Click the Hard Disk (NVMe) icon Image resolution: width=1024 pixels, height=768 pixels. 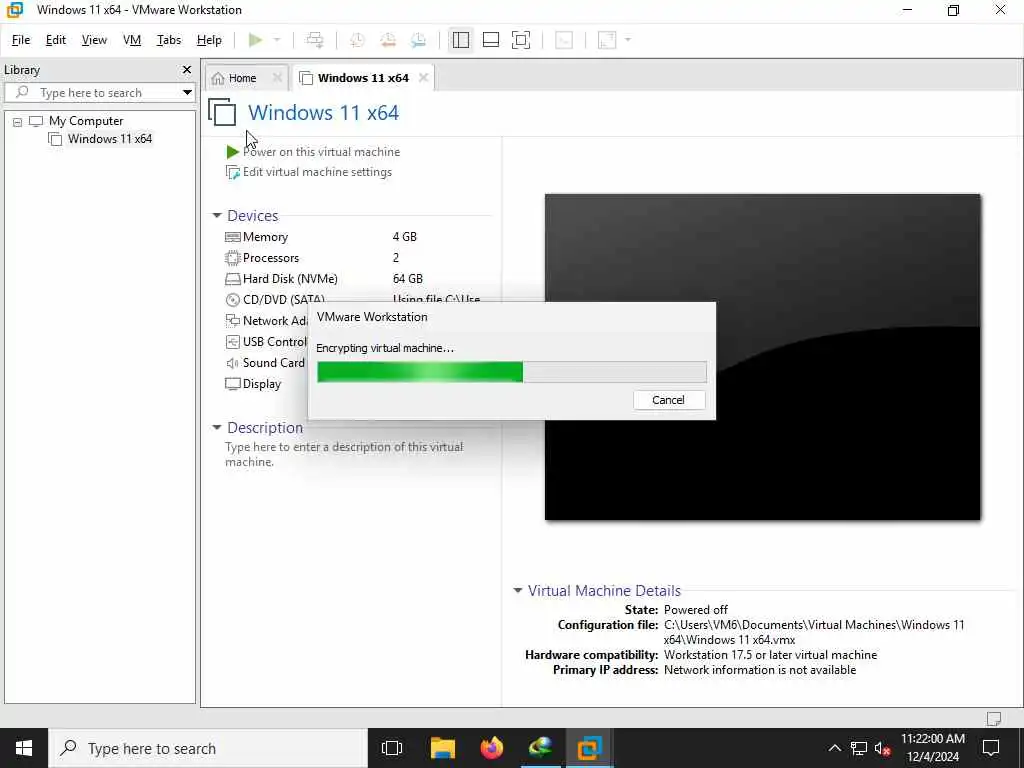[x=232, y=279]
